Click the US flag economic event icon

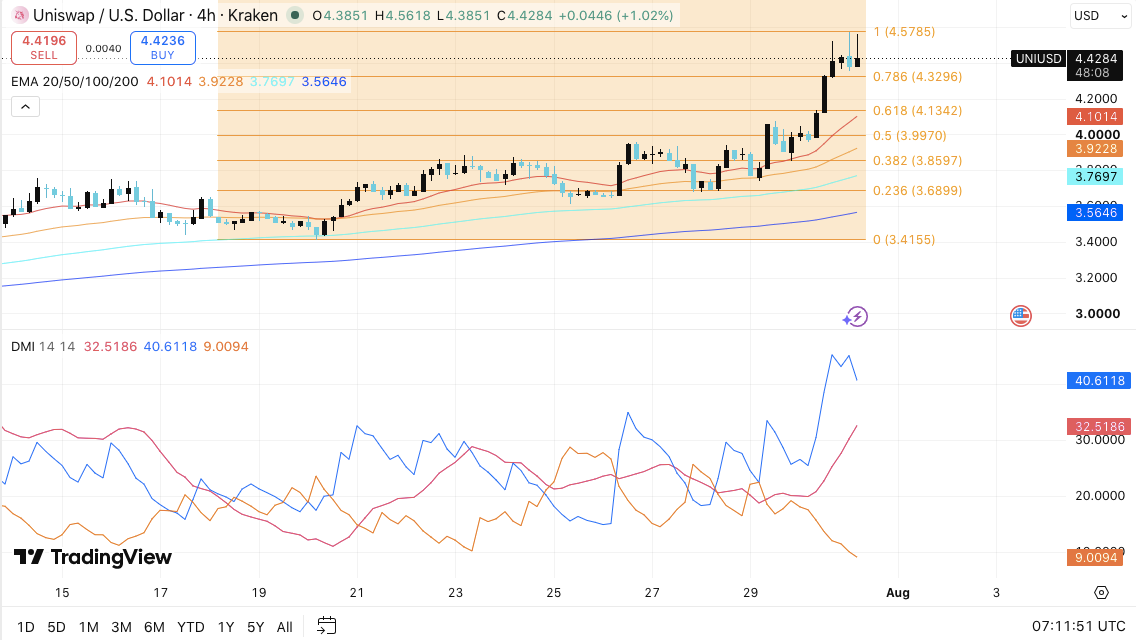[1021, 316]
